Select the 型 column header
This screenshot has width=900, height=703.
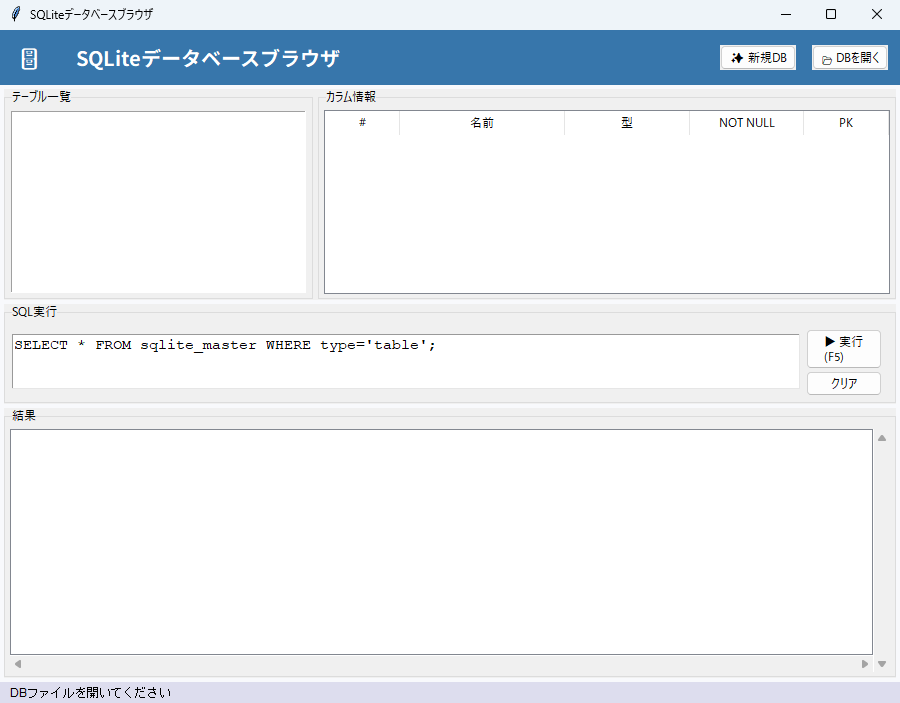pyautogui.click(x=627, y=123)
